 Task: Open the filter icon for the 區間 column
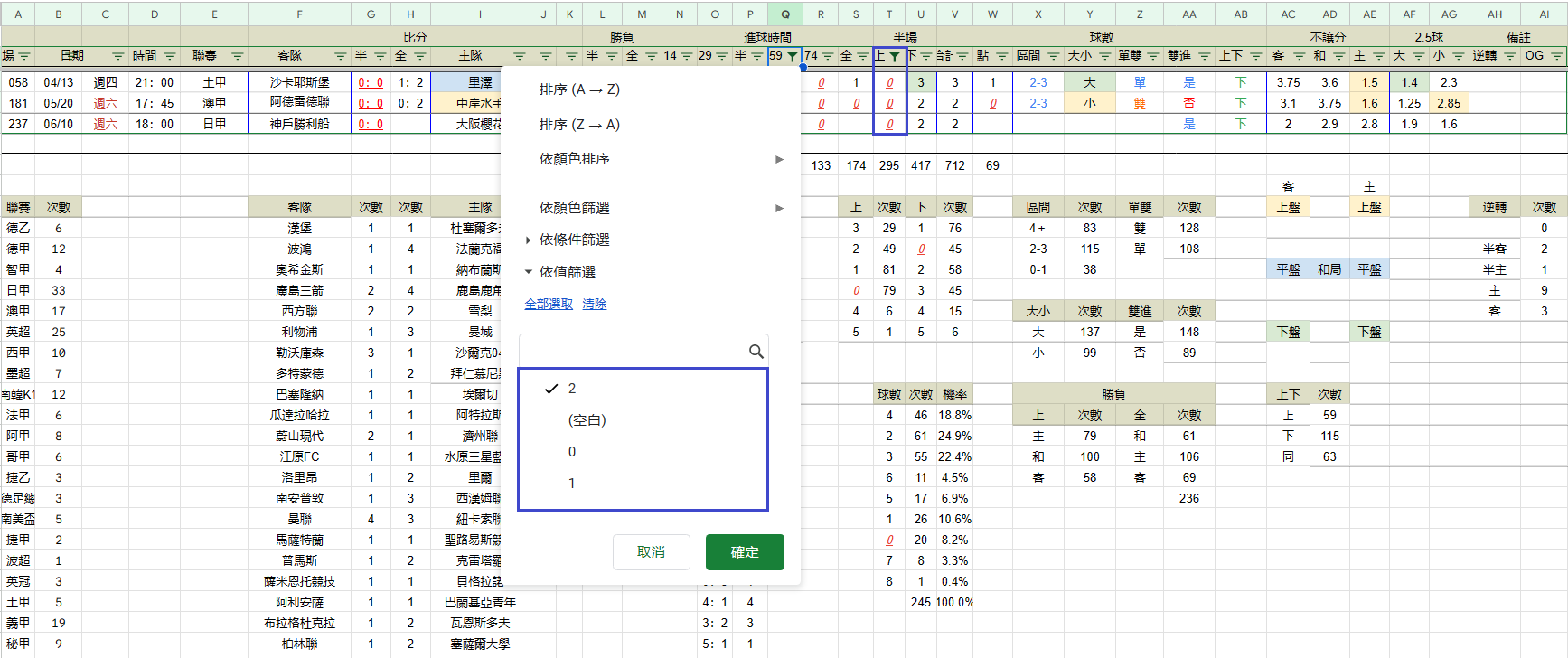(x=1054, y=56)
